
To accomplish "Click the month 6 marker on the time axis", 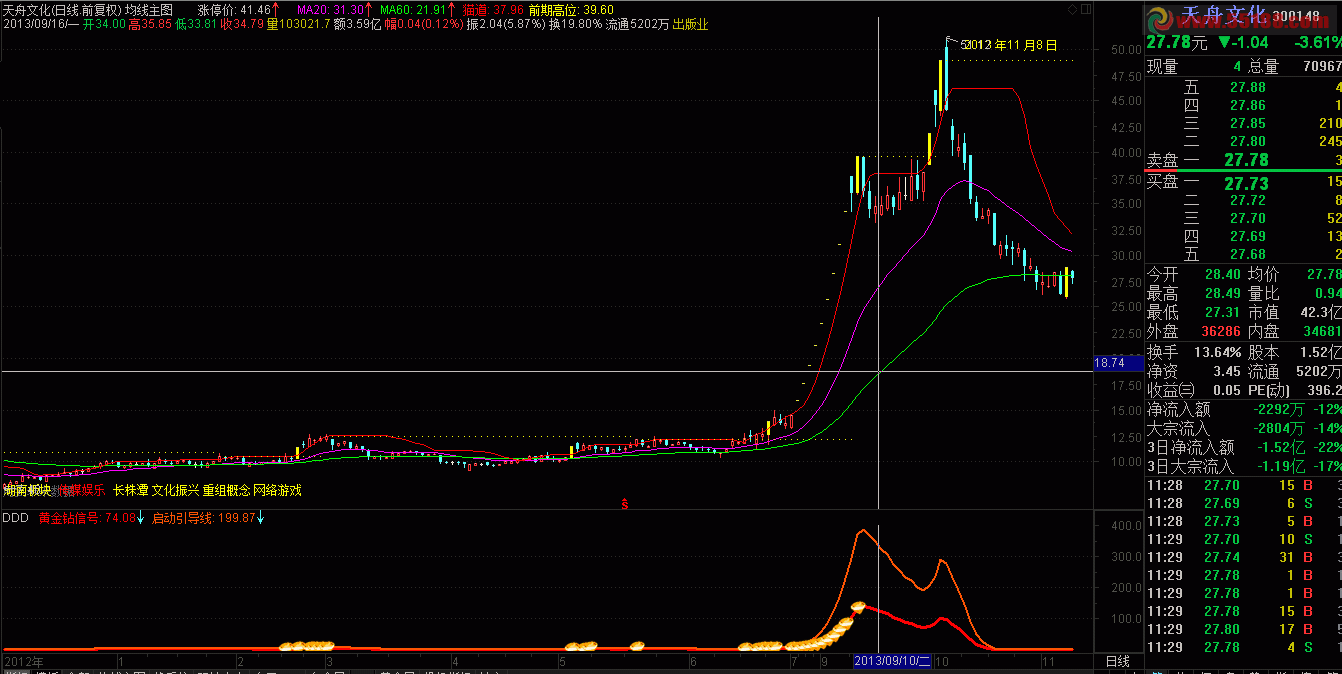I will 693,661.
